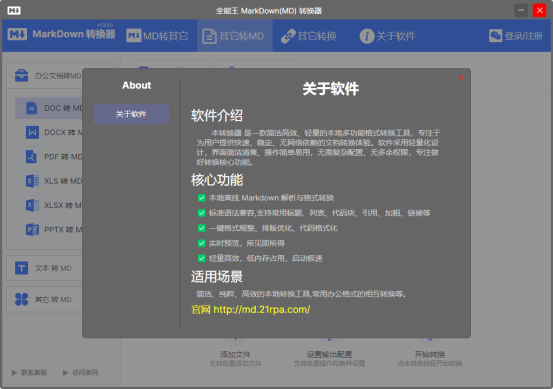
Task: Expand the 文本 转 MD category
Action: pyautogui.click(x=45, y=268)
